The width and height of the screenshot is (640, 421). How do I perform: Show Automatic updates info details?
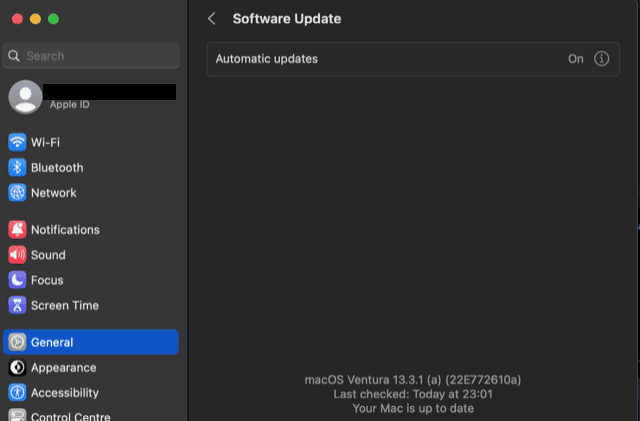(602, 59)
